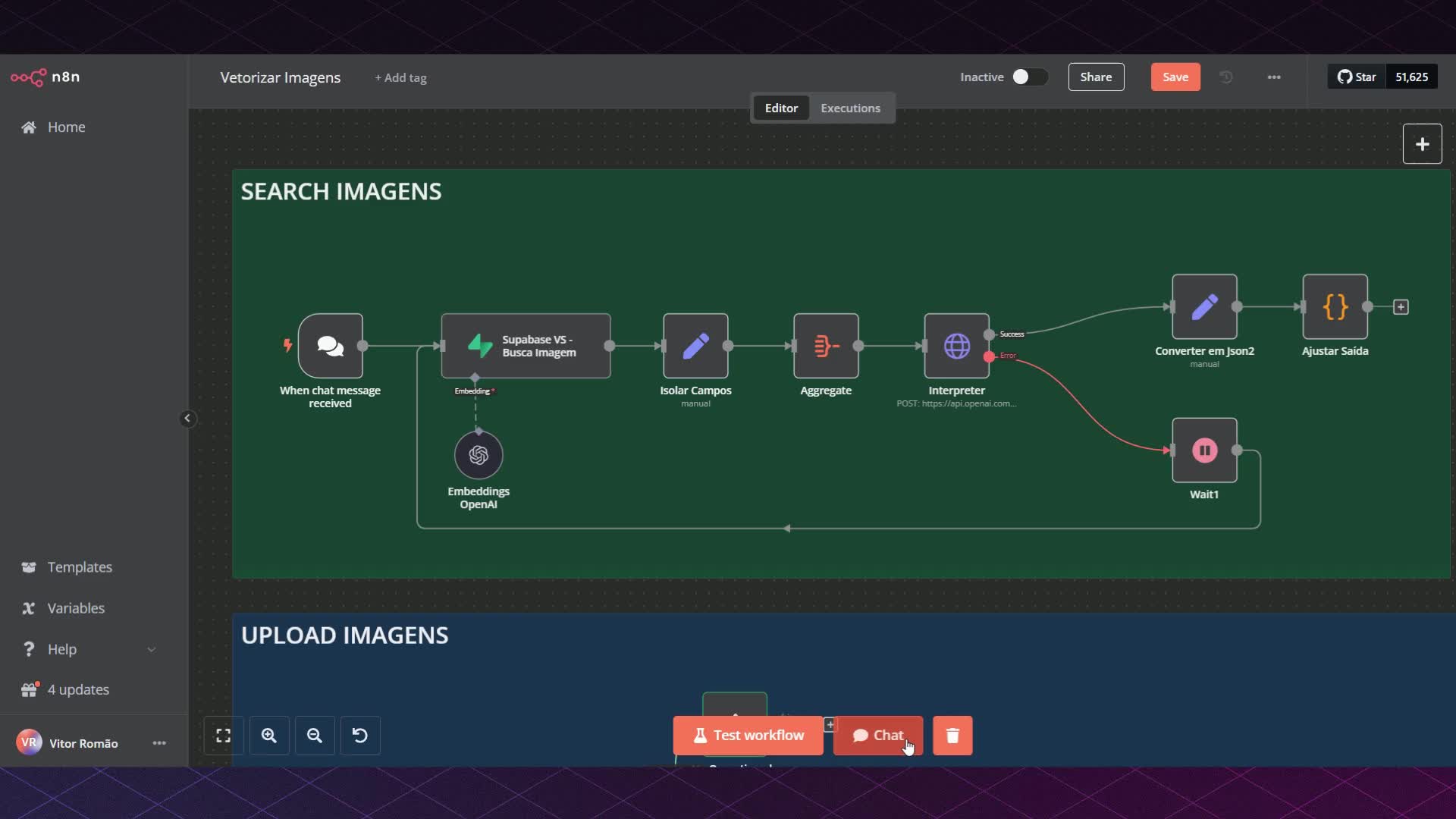Reset the canvas zoom

click(x=360, y=736)
